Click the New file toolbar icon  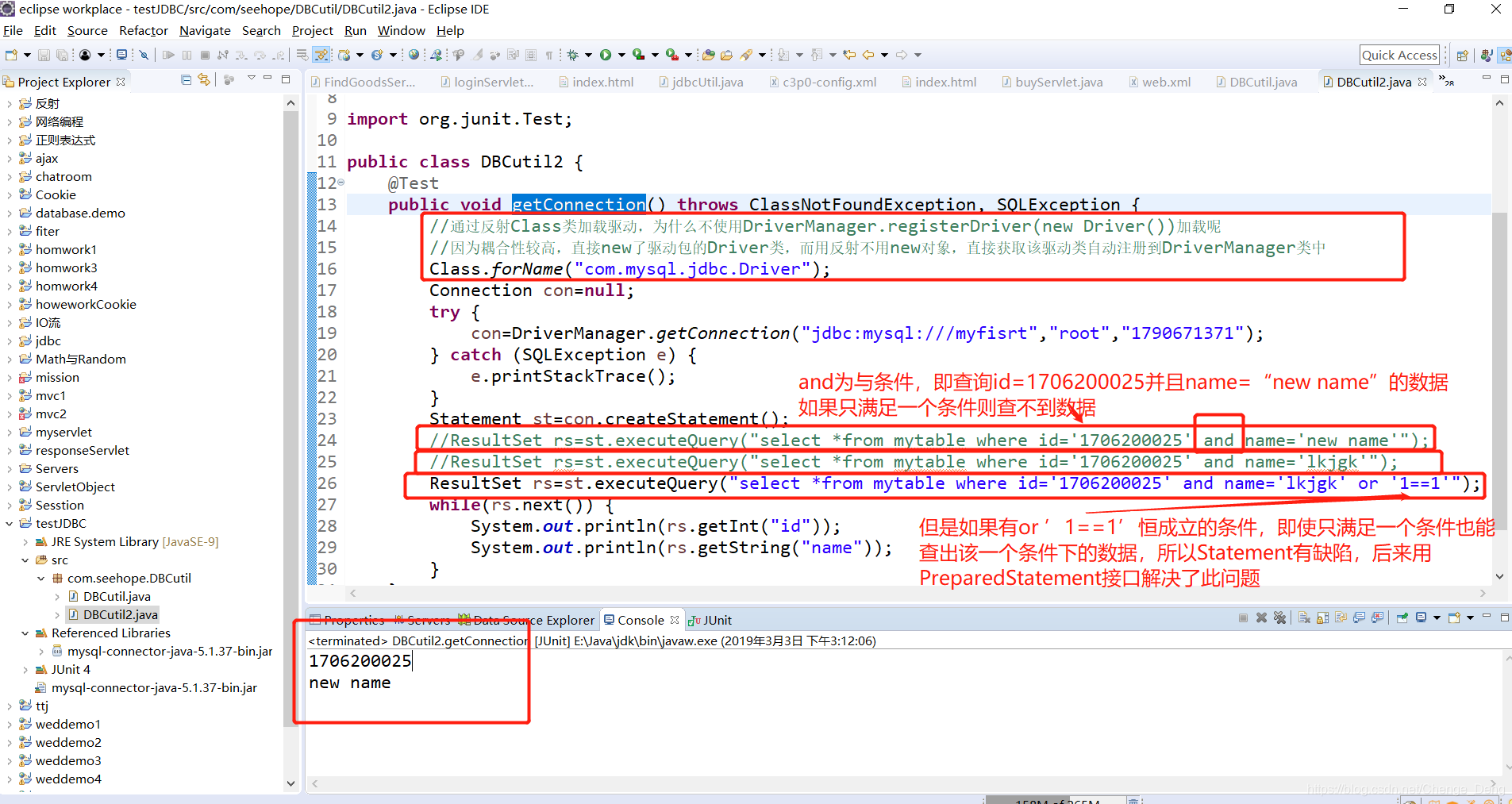11,55
